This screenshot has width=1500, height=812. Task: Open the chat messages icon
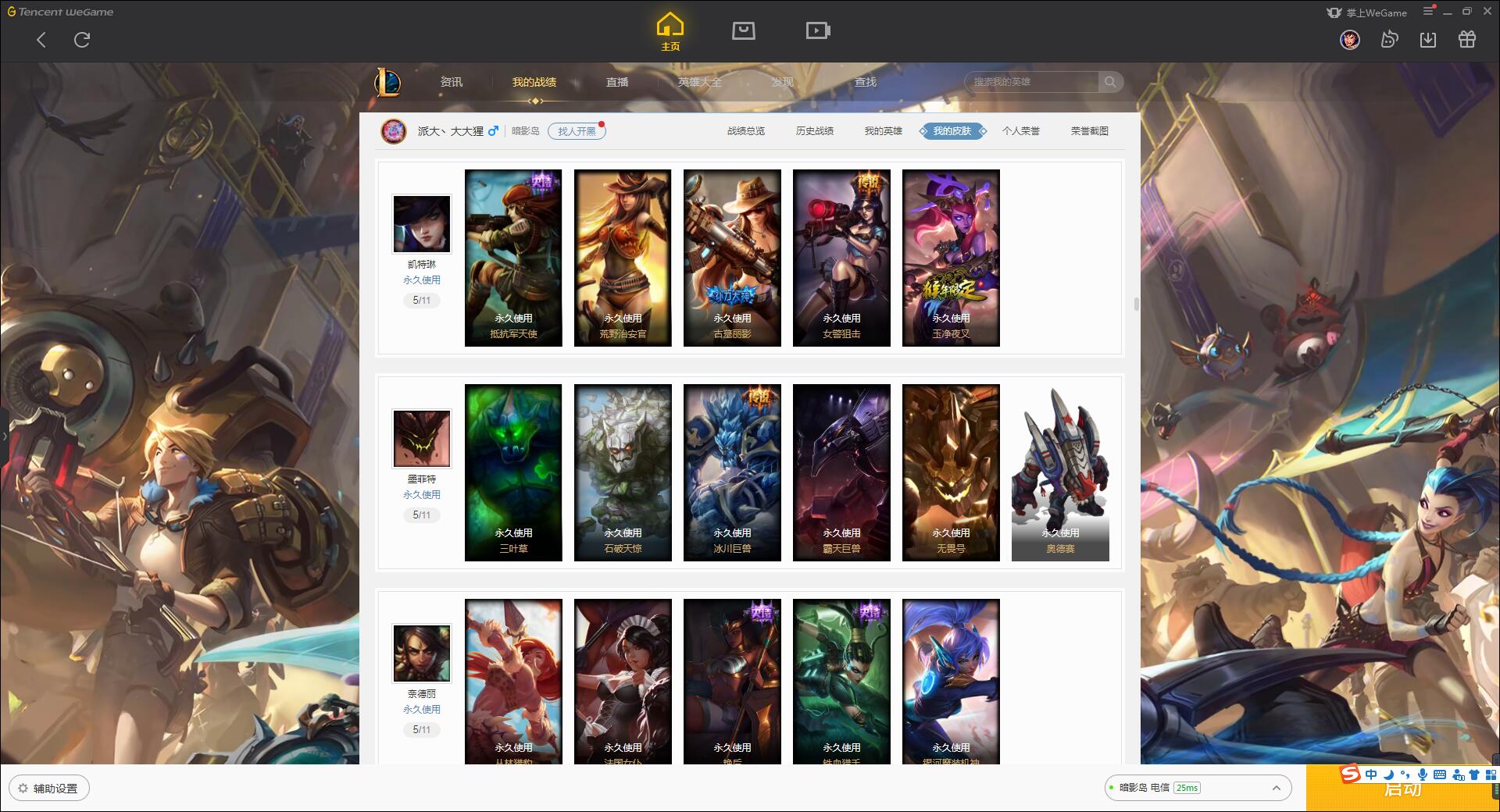tap(1389, 40)
